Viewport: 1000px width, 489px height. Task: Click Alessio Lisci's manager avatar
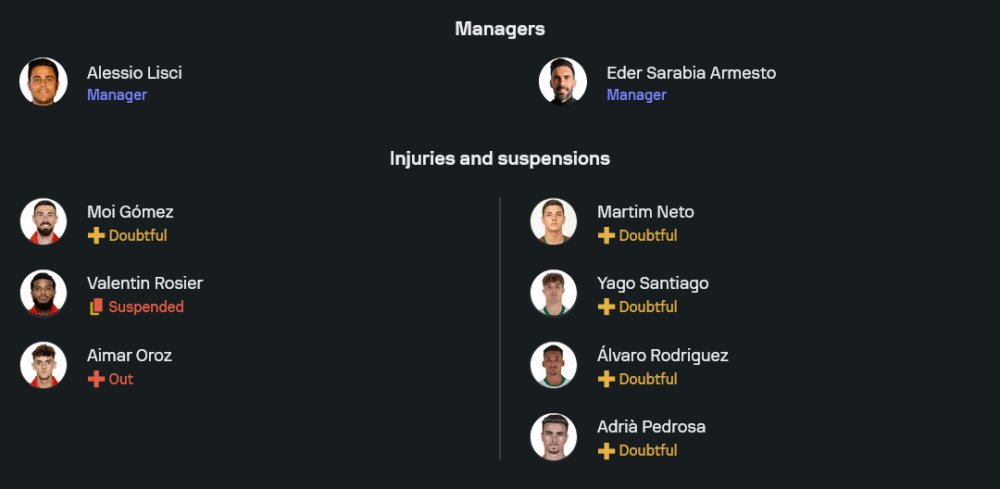43,82
